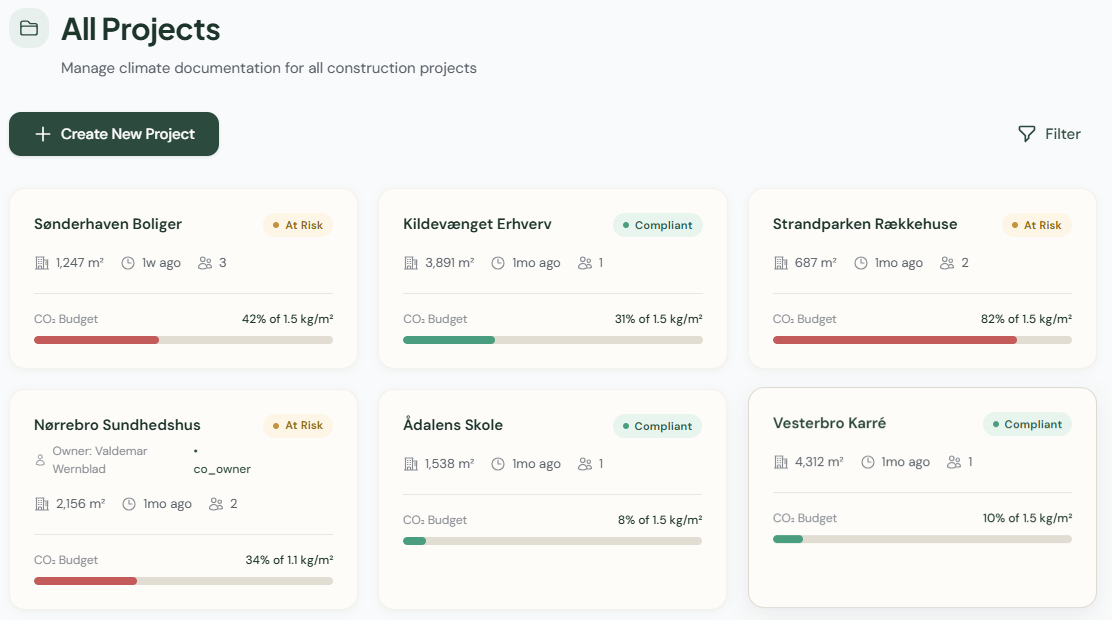Toggle the Compliant badge on Kildevænget Erhverv
The image size is (1112, 620).
tap(657, 225)
